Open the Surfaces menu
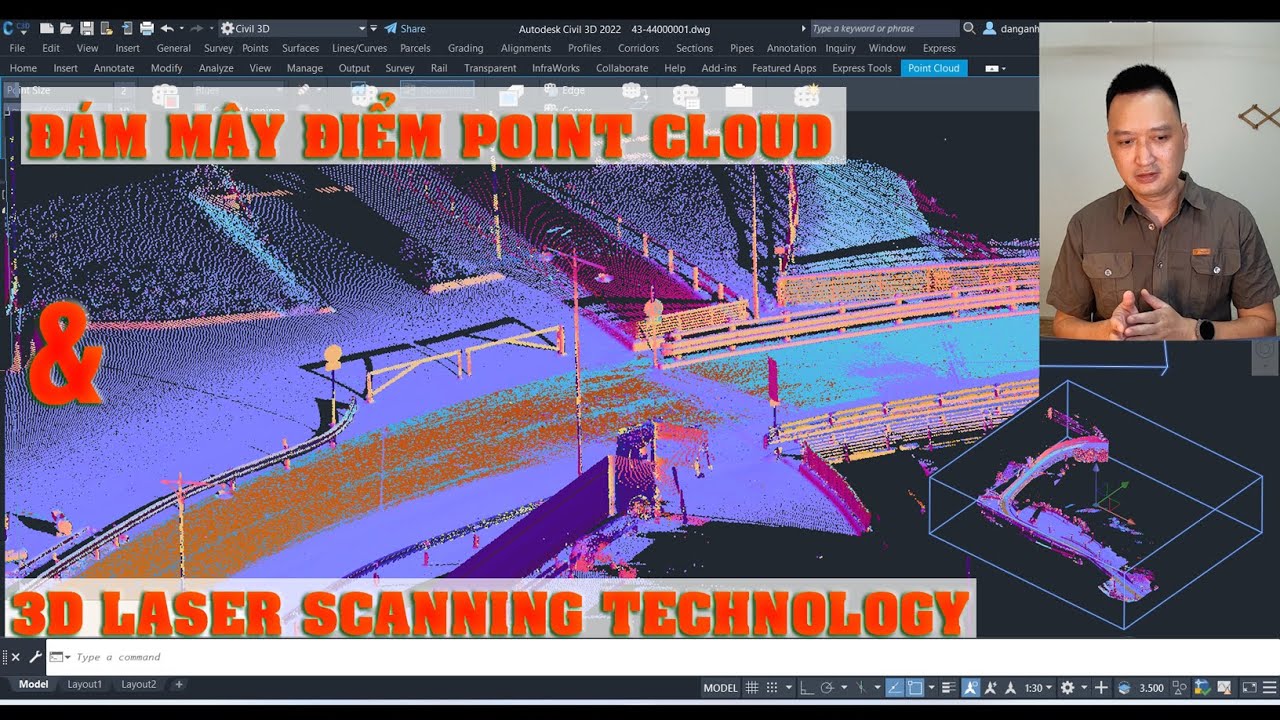The width and height of the screenshot is (1280, 720). tap(300, 48)
